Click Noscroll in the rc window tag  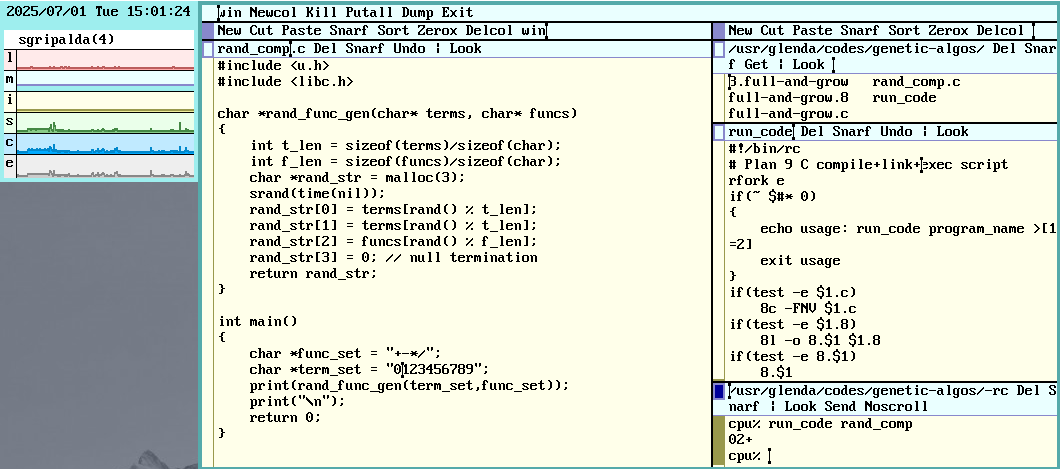896,407
